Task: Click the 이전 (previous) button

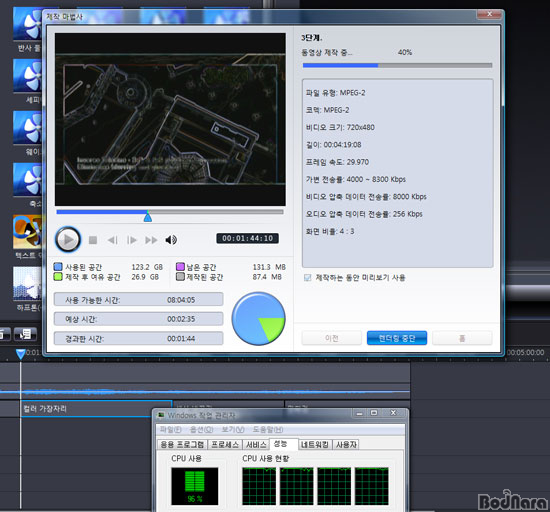Action: tap(331, 338)
